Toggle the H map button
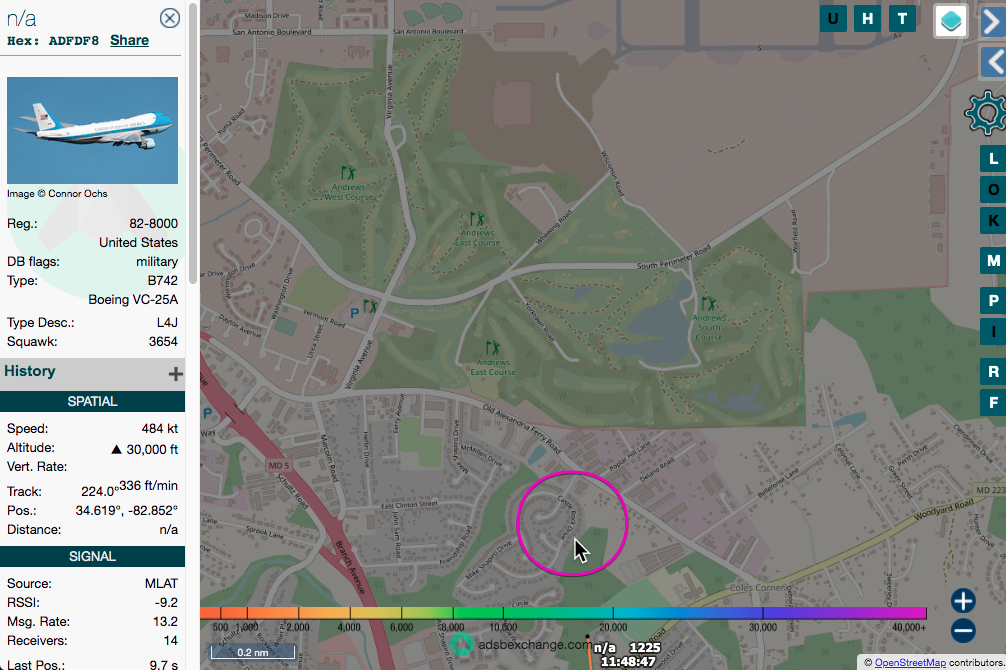Image resolution: width=1006 pixels, height=670 pixels. pos(867,19)
